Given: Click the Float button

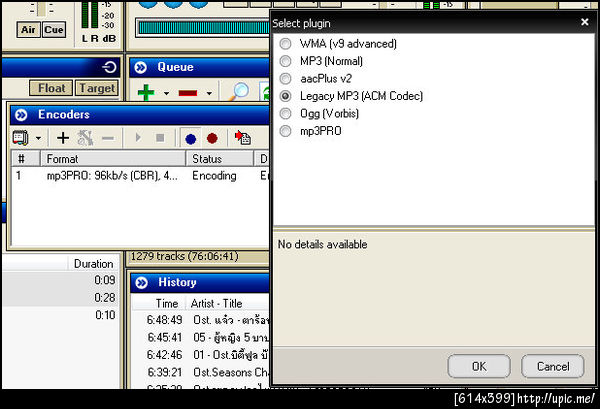Looking at the screenshot, I should [x=51, y=88].
